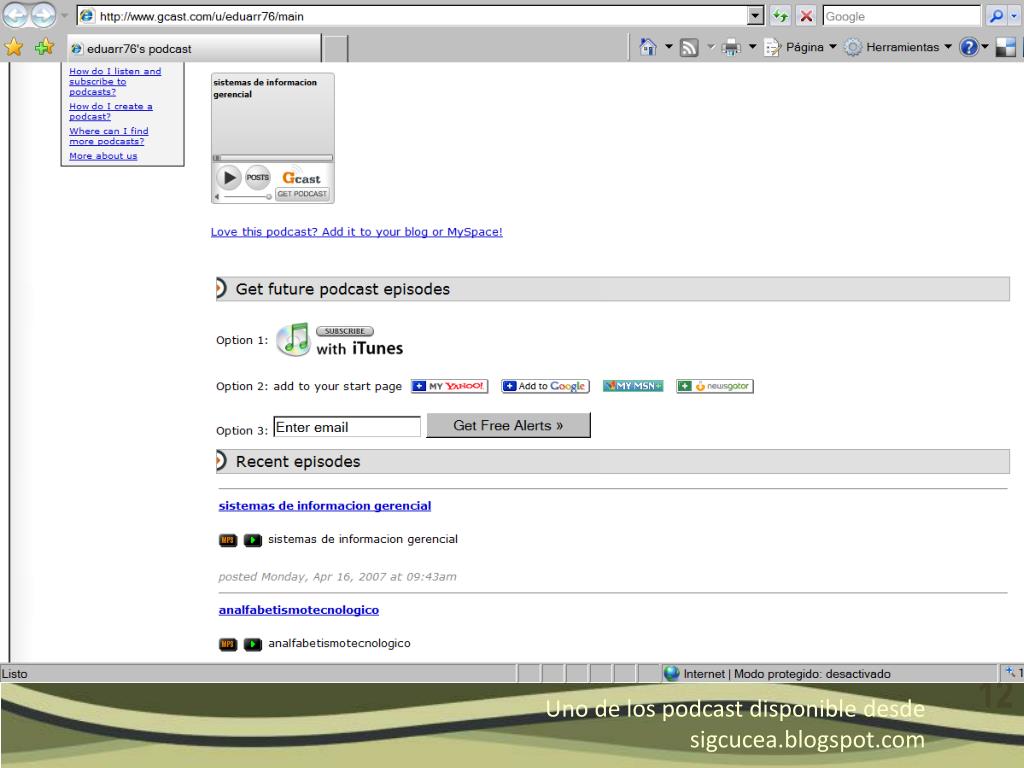Click the GET PODCAST button in player

302,194
